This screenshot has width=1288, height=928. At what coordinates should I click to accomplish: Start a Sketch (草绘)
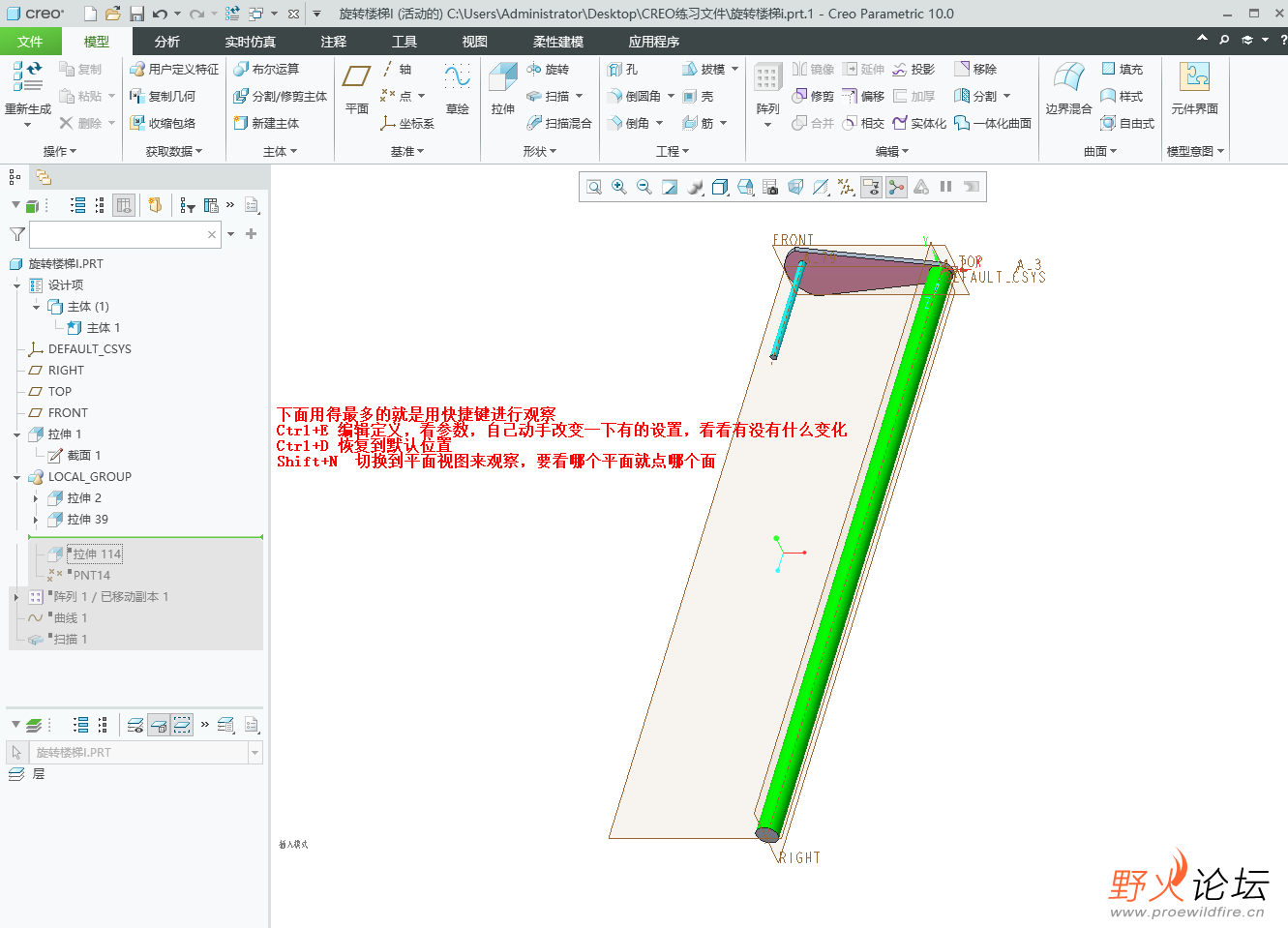(x=458, y=89)
